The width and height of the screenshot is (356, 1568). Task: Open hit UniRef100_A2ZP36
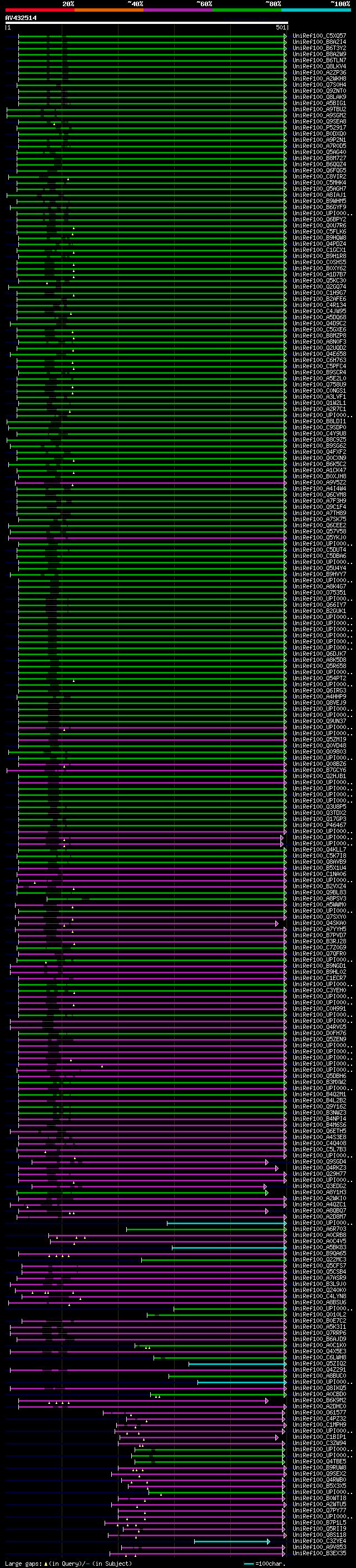click(319, 72)
